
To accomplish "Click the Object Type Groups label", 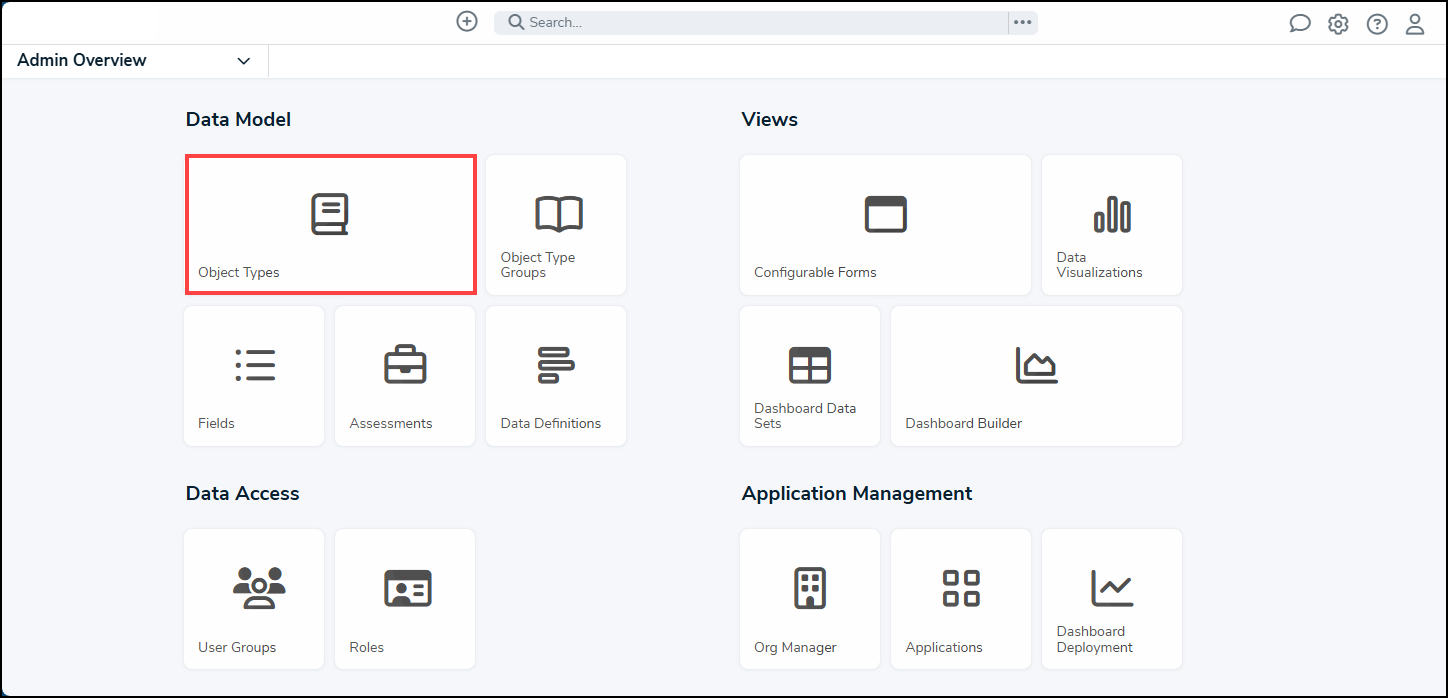I will pos(538,265).
